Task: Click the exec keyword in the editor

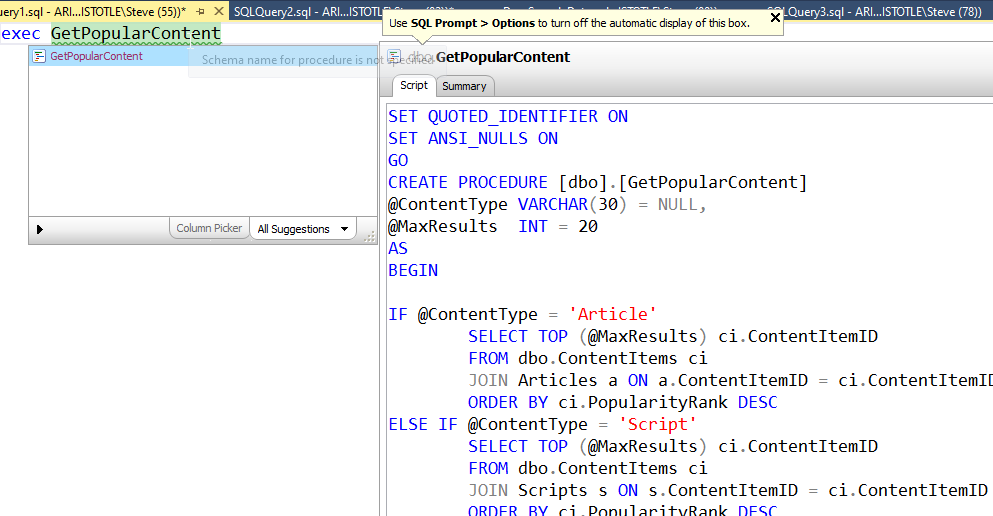Action: point(21,34)
